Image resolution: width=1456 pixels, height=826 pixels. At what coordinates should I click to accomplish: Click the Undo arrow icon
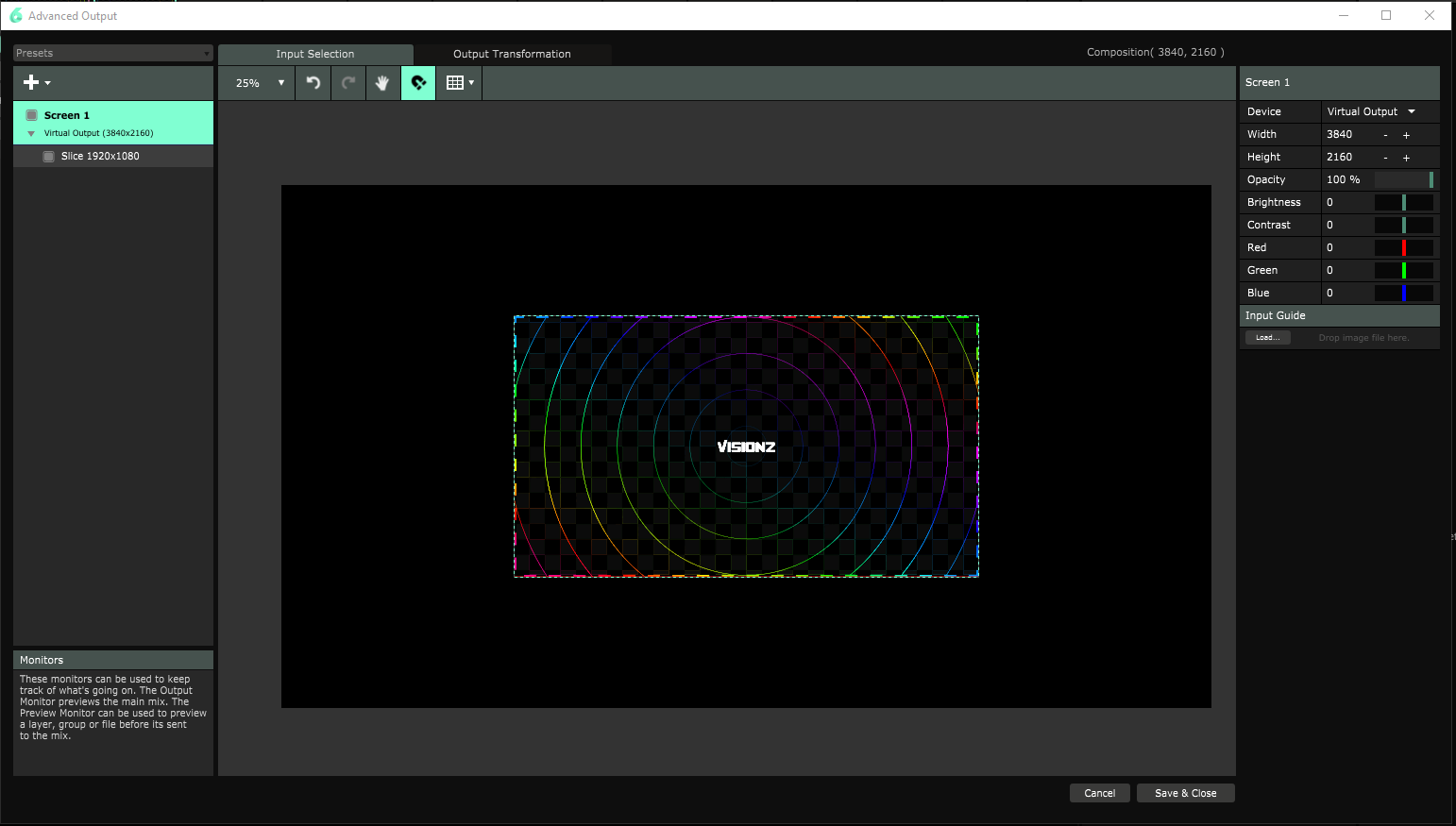[x=313, y=83]
